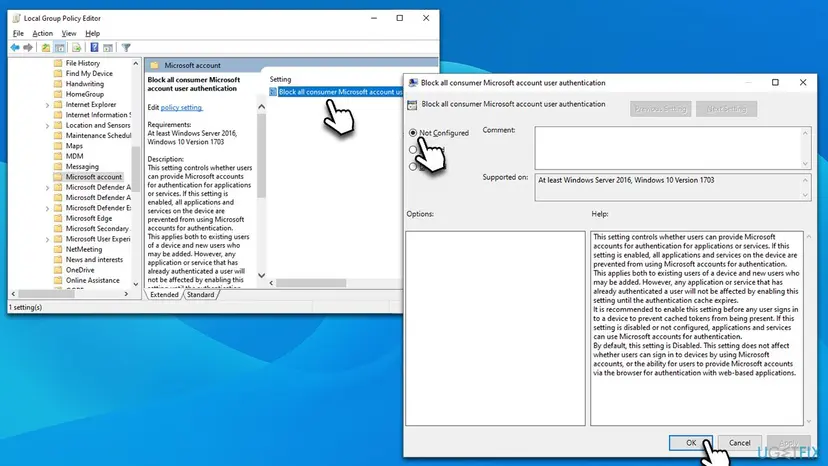Click the Microsoft Edge folder icon

[x=58, y=218]
